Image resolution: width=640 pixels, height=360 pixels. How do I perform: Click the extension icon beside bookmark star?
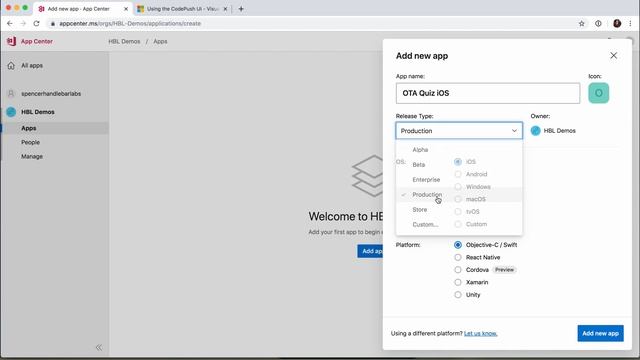pos(598,24)
